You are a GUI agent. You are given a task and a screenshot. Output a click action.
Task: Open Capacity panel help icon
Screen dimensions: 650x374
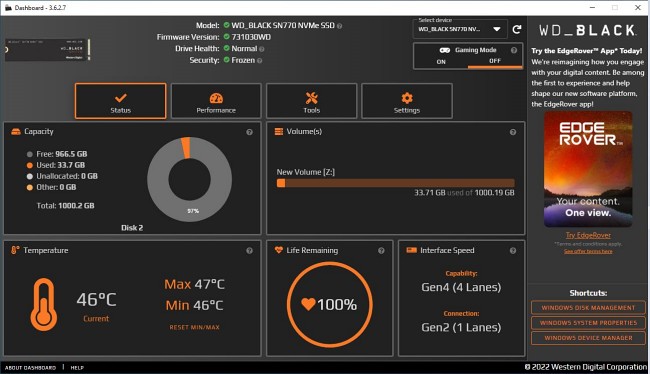(x=249, y=132)
